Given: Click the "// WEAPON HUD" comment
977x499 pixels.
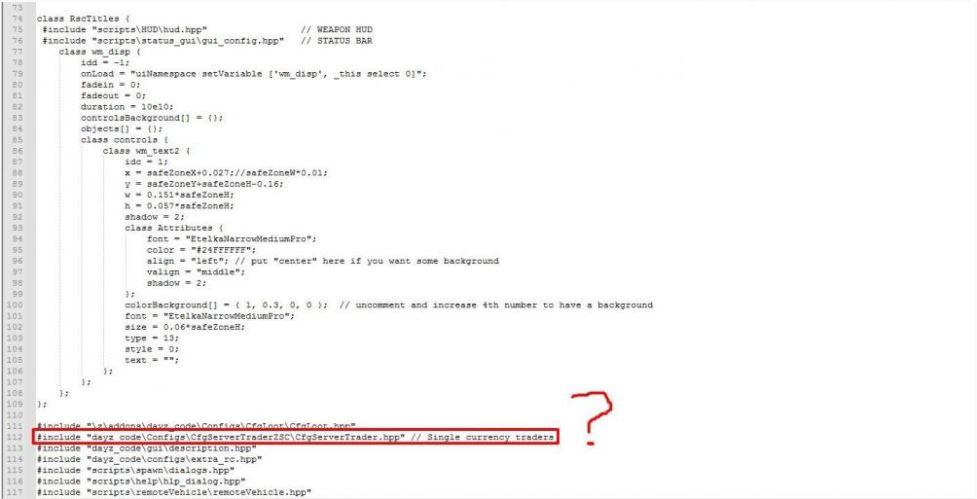Looking at the screenshot, I should [x=336, y=29].
